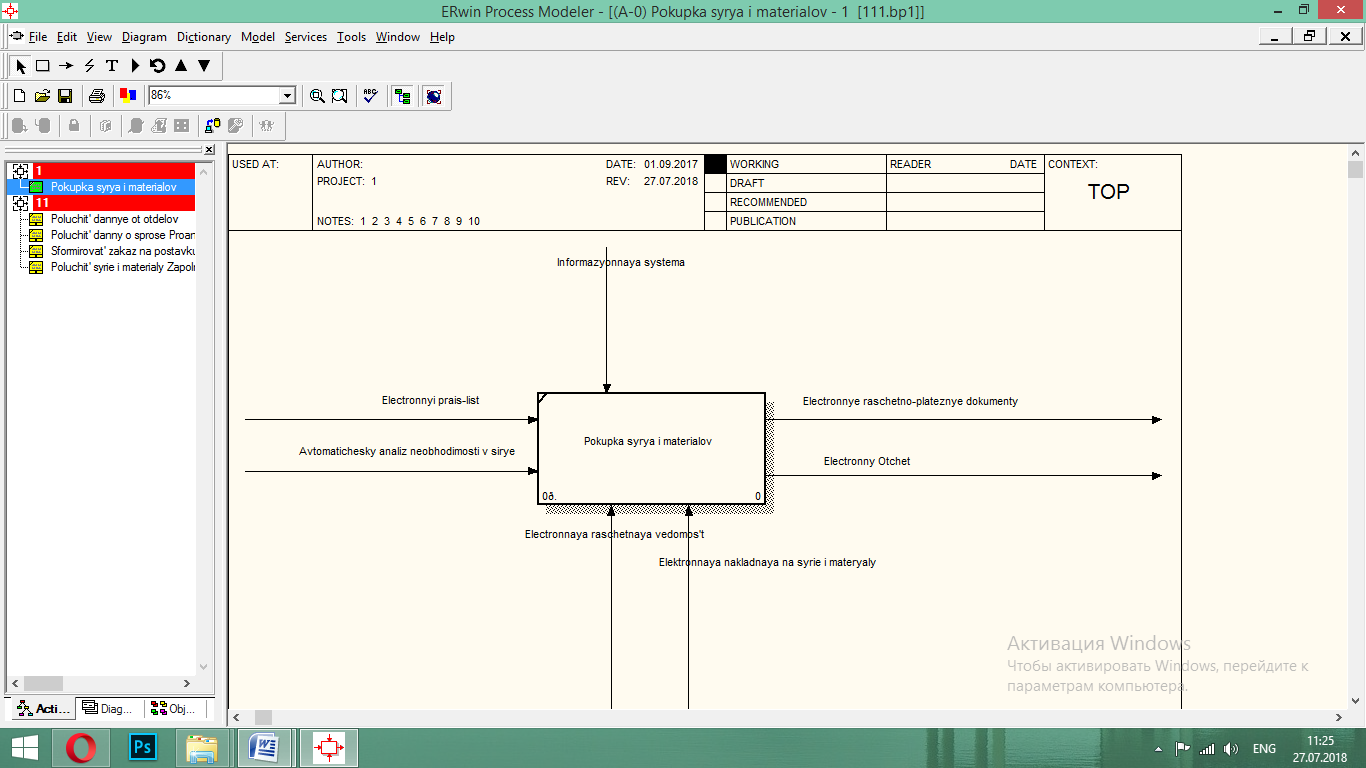The height and width of the screenshot is (768, 1366).
Task: Select model node '11' in explorer
Action: [114, 203]
